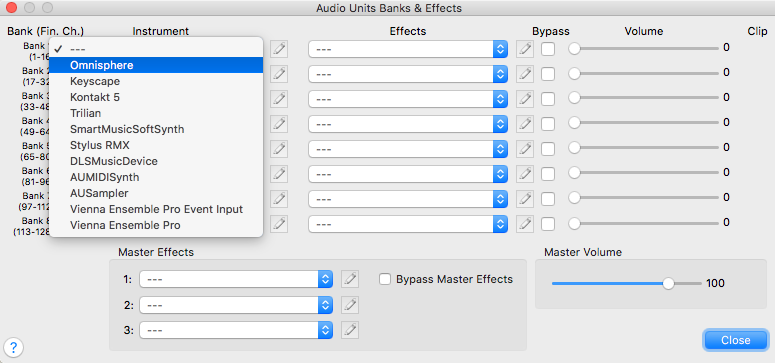
Task: Click the pencil icon beside Master Effect 3
Action: pyautogui.click(x=350, y=329)
